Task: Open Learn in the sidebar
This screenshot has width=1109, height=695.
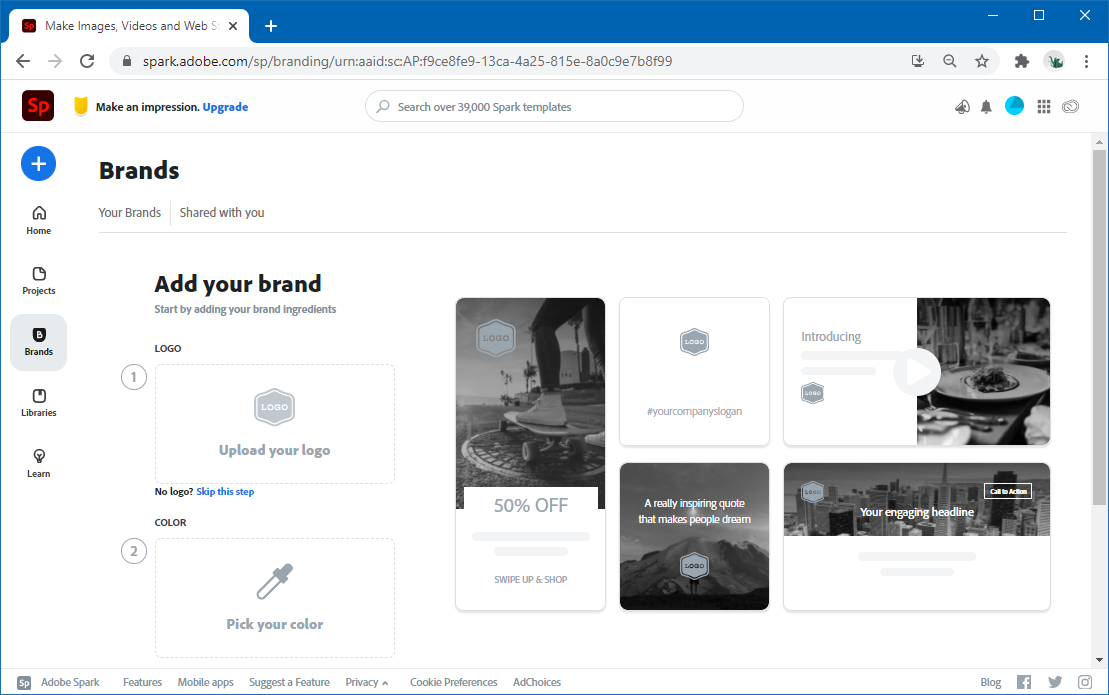Action: click(39, 464)
